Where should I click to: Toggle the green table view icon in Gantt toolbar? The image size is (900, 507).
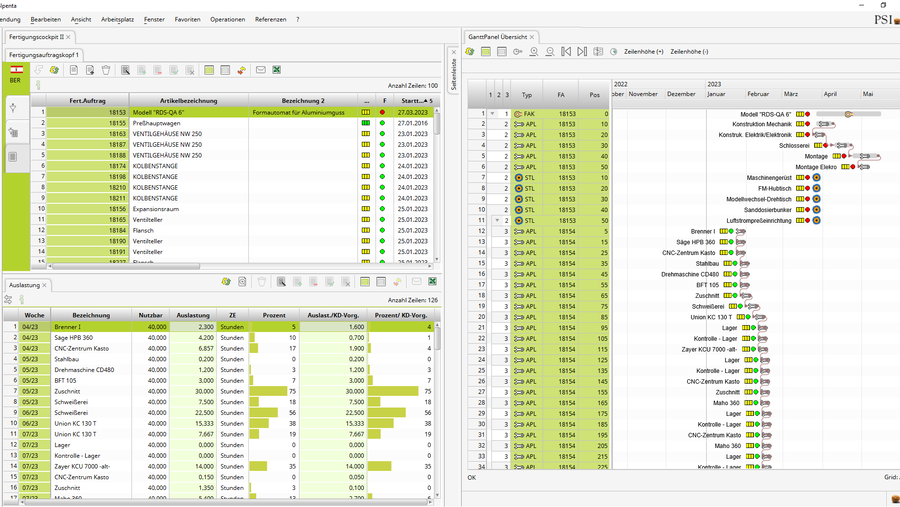486,51
